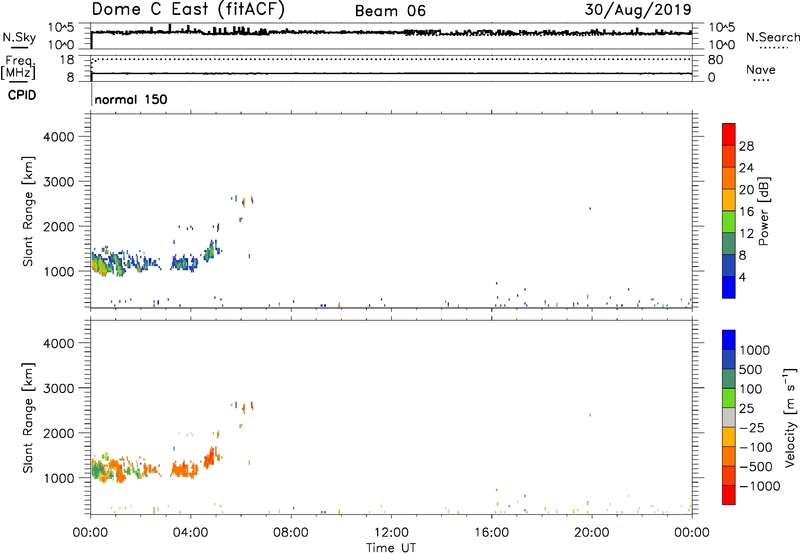Screen dimensions: 800x554
Task: Click the date "30/Aug/2019"
Action: (x=638, y=9)
